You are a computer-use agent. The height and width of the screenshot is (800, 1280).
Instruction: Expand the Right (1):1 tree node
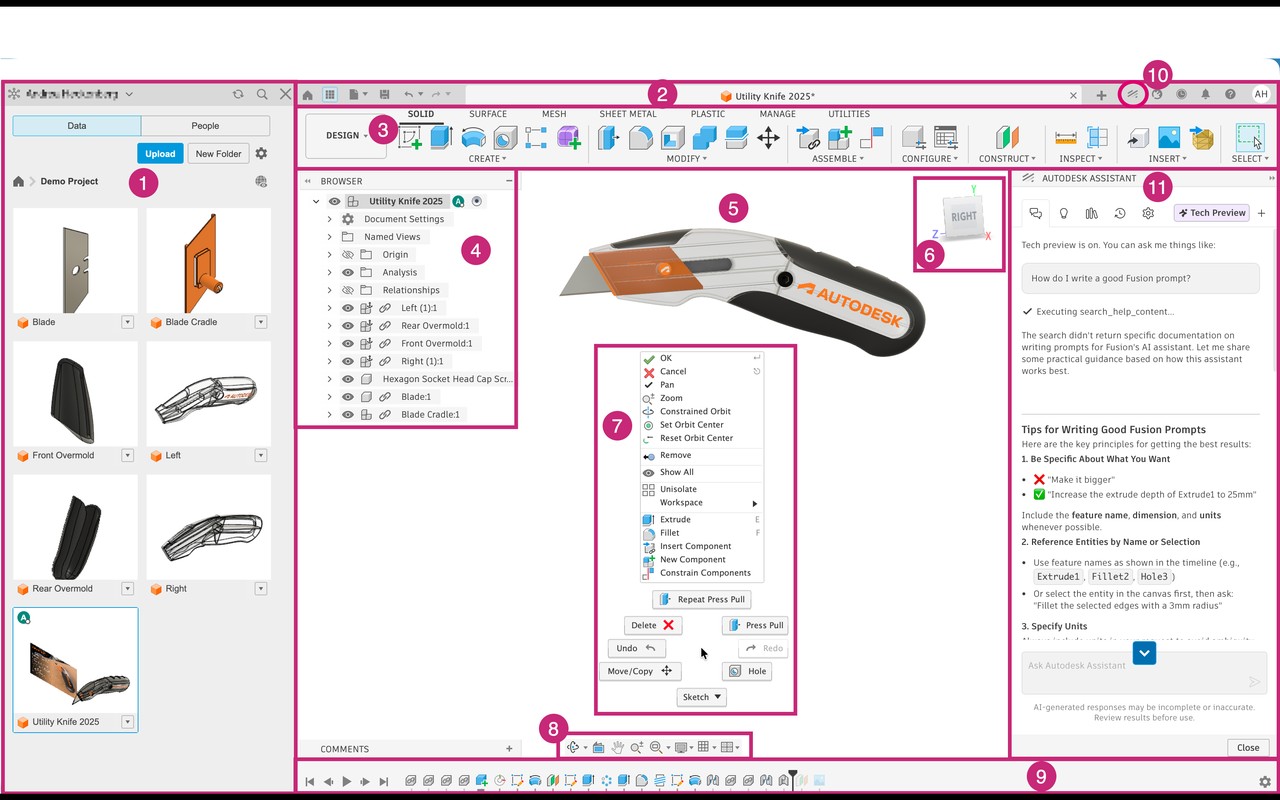tap(329, 361)
